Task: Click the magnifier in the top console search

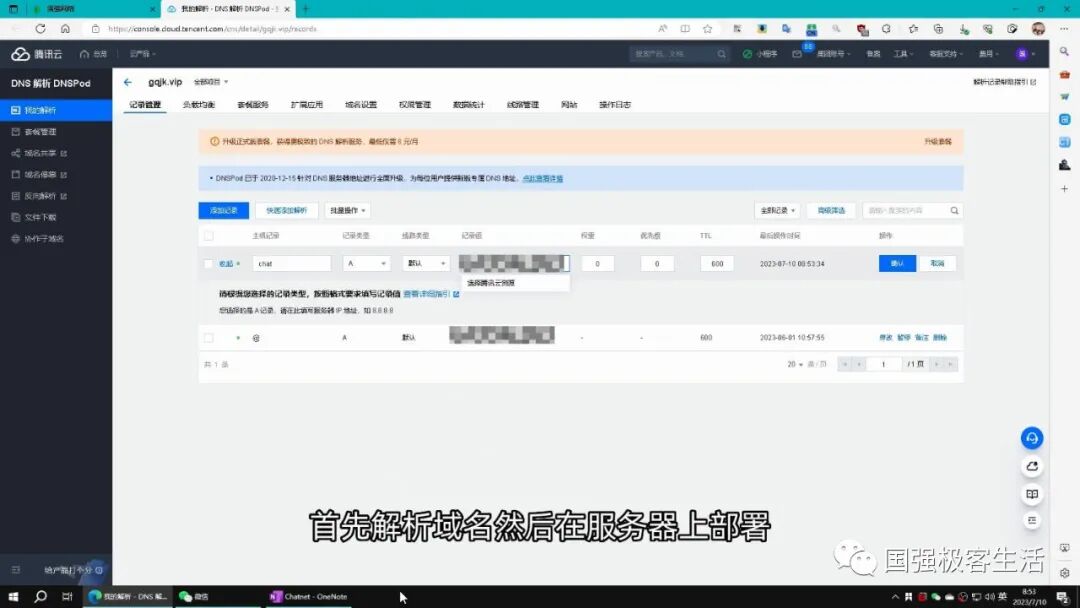Action: [721, 54]
